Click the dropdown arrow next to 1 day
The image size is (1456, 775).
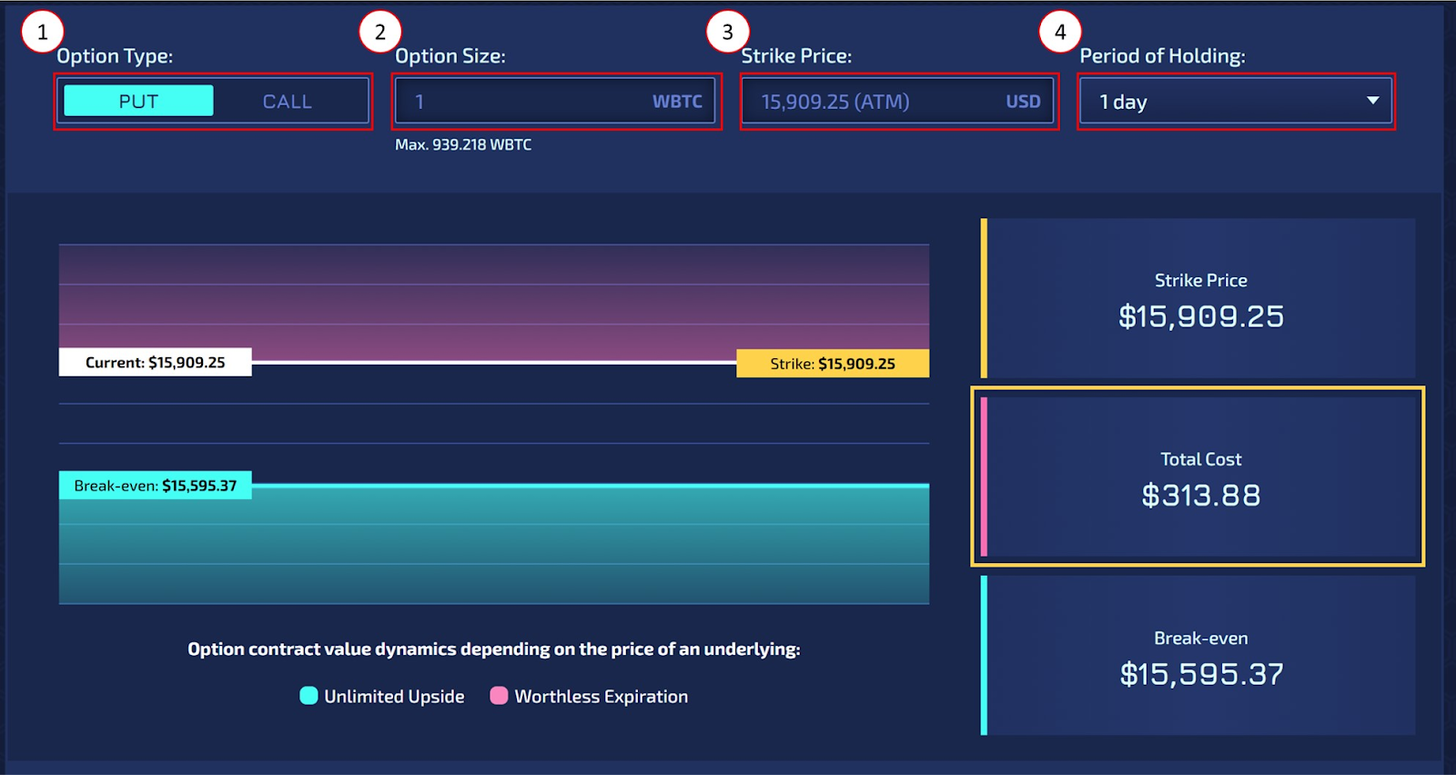click(x=1373, y=101)
